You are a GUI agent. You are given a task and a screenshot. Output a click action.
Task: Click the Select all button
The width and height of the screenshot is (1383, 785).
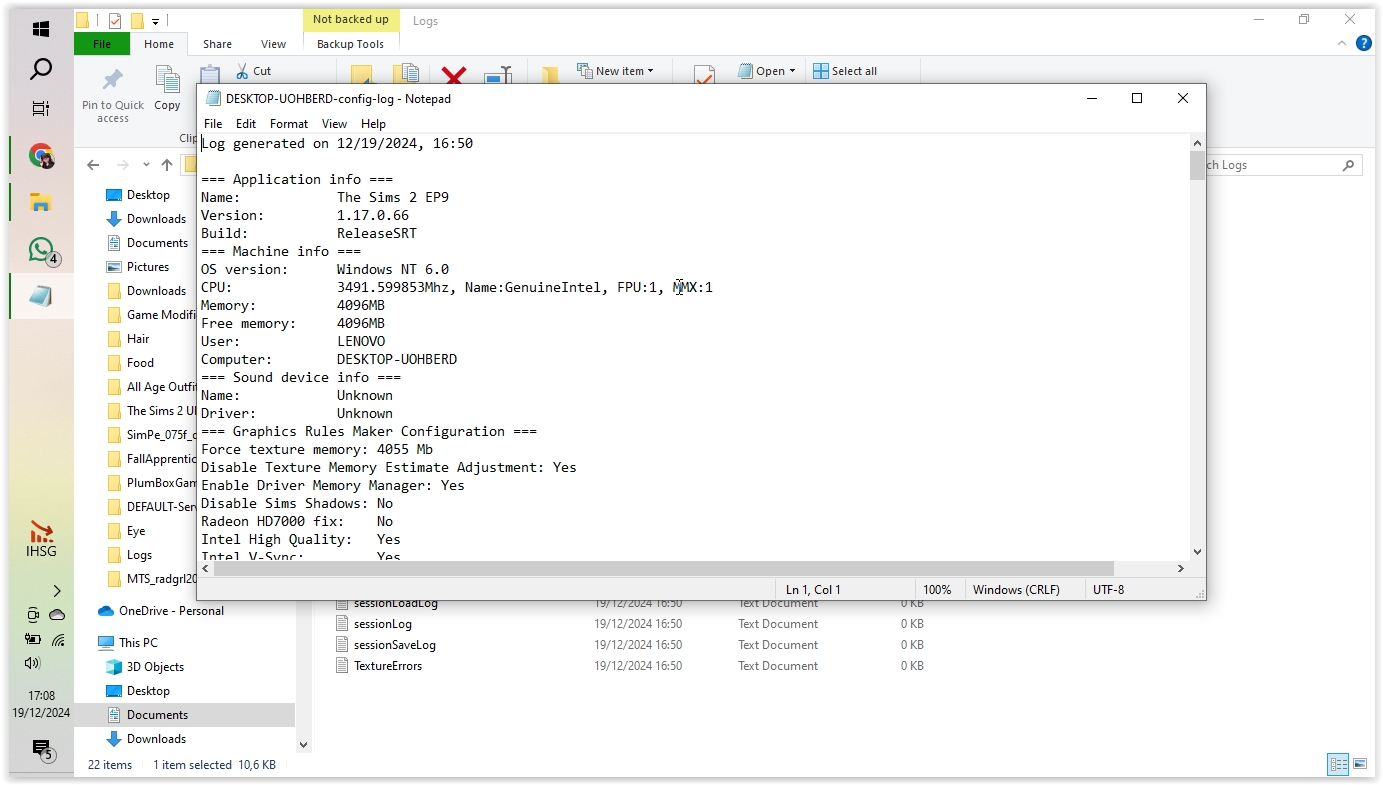tap(845, 71)
